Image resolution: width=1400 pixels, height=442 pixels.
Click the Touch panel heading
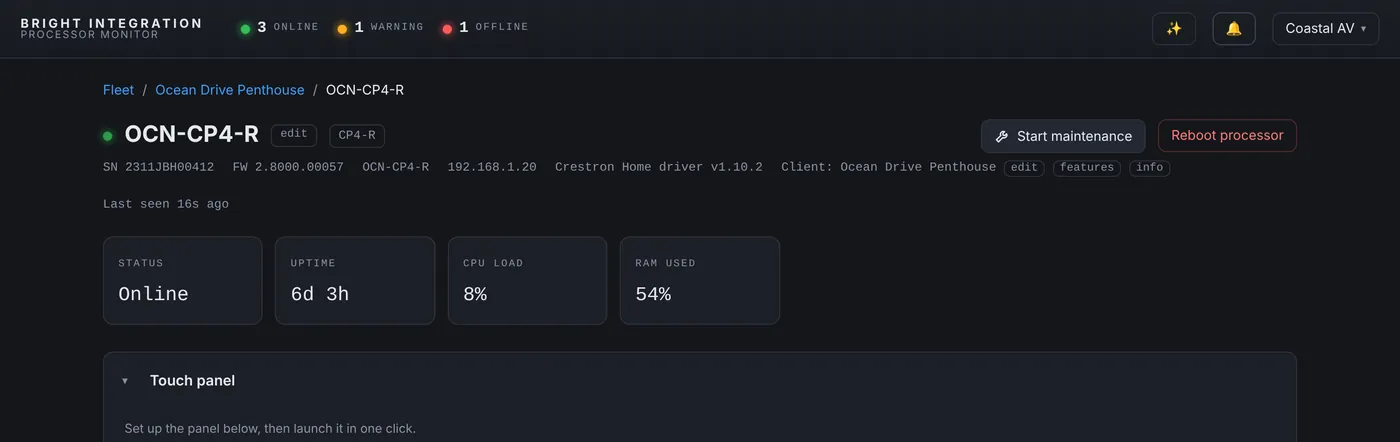coord(192,381)
